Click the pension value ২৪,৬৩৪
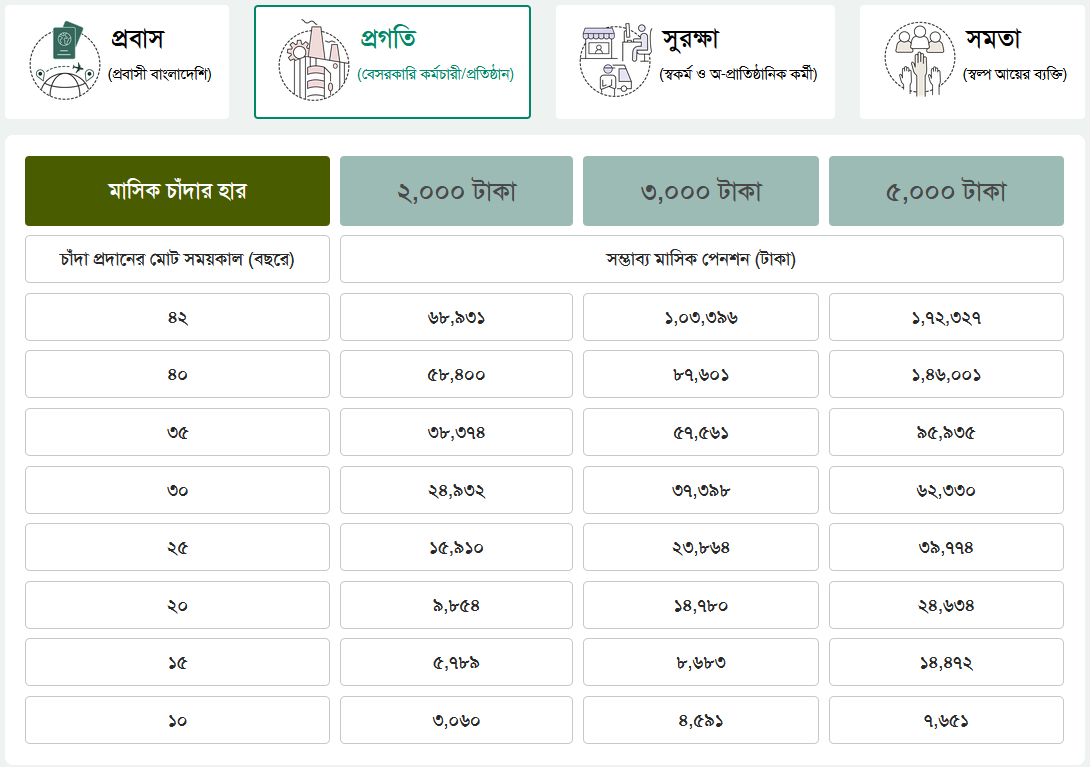1090x767 pixels. (x=946, y=605)
